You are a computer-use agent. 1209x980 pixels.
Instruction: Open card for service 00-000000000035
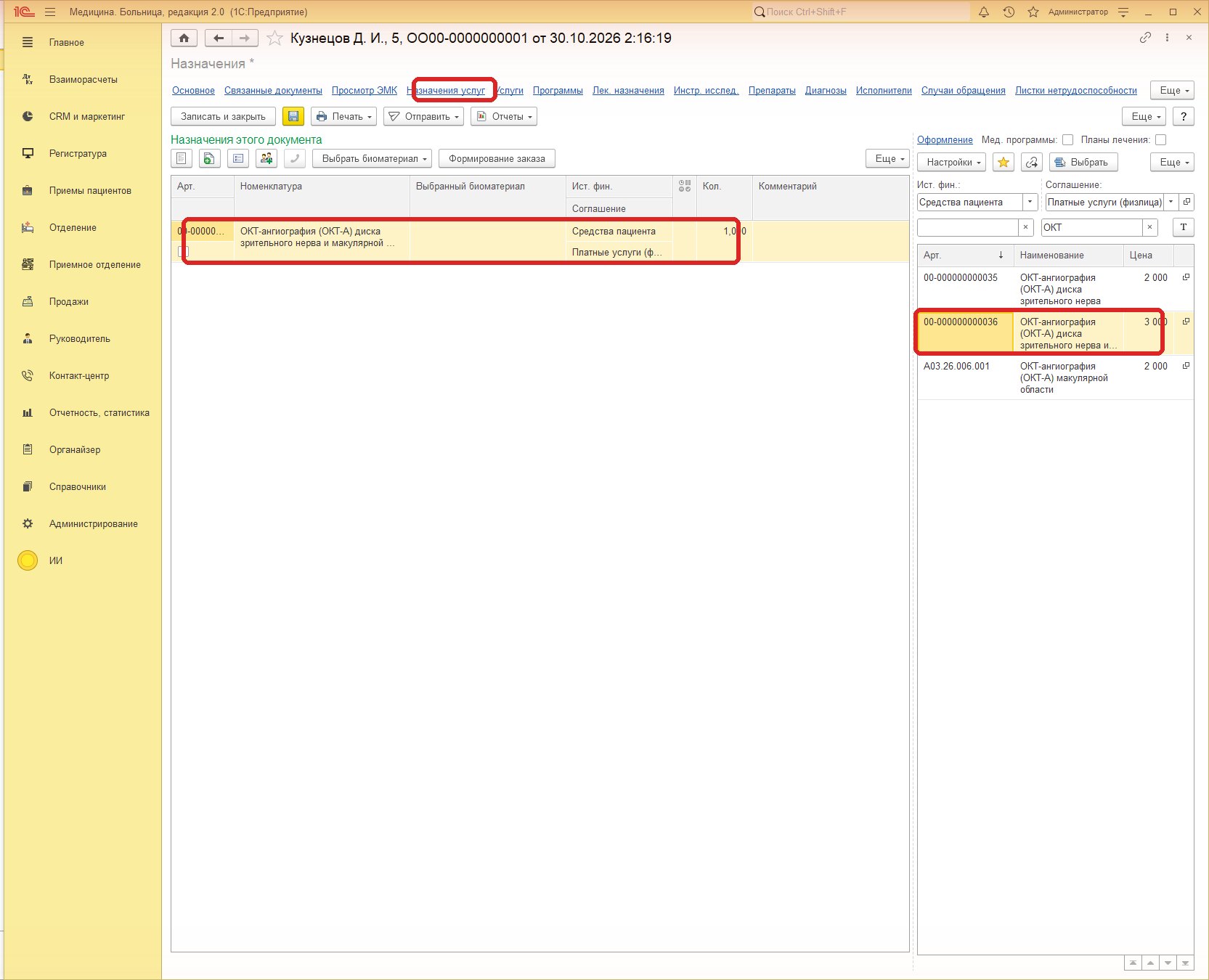1186,277
